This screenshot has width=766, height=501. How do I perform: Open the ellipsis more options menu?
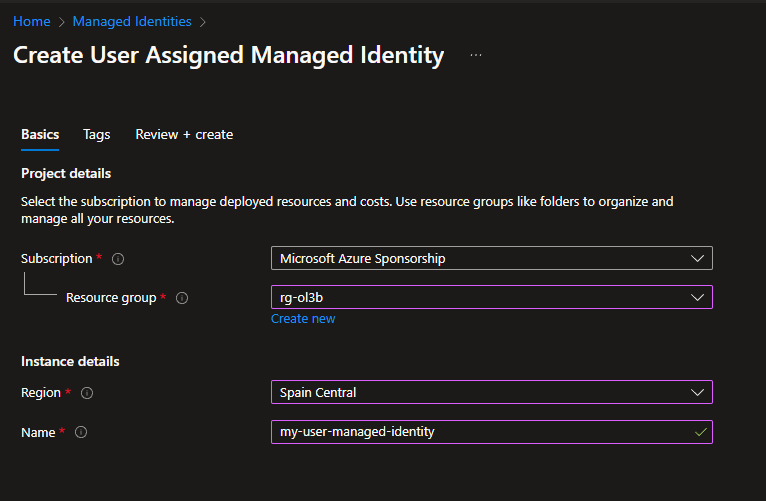pos(476,55)
